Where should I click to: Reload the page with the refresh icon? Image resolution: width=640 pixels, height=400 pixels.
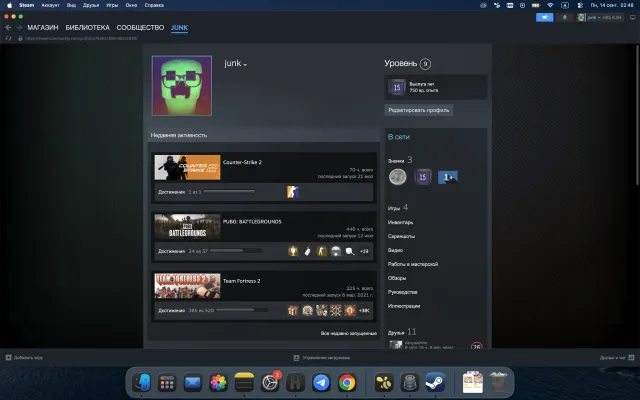point(8,38)
